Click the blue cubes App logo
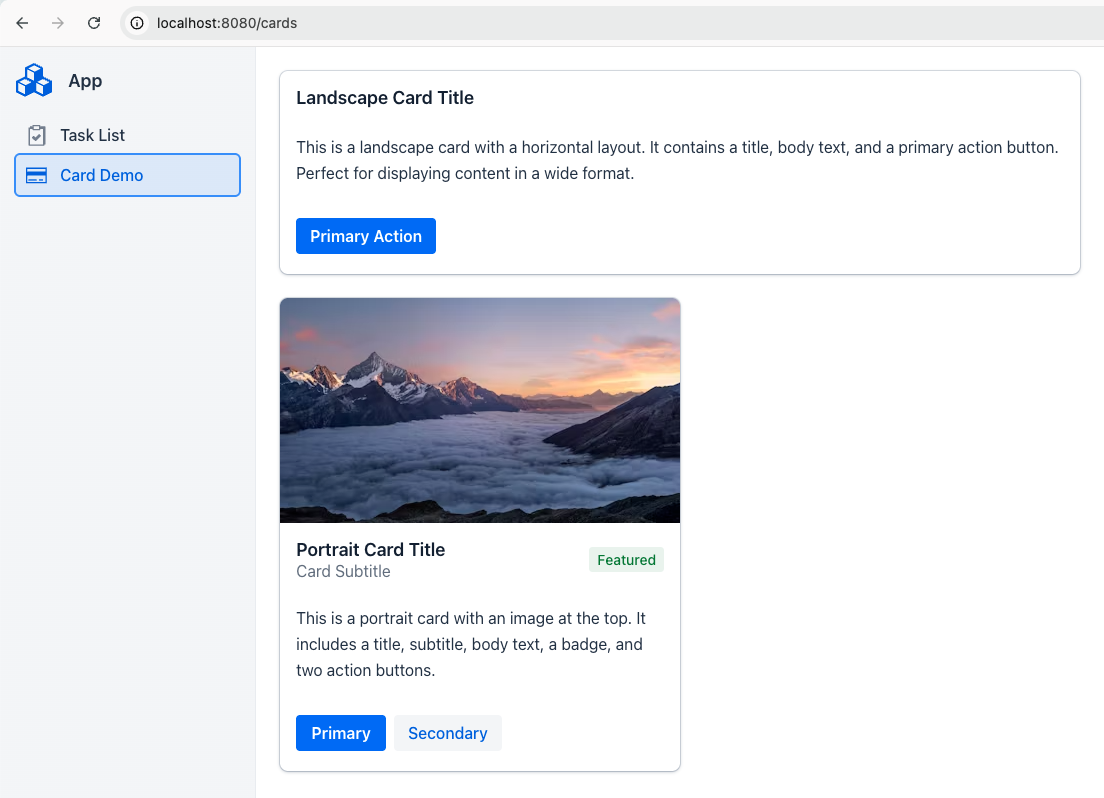The height and width of the screenshot is (798, 1104). (x=34, y=81)
